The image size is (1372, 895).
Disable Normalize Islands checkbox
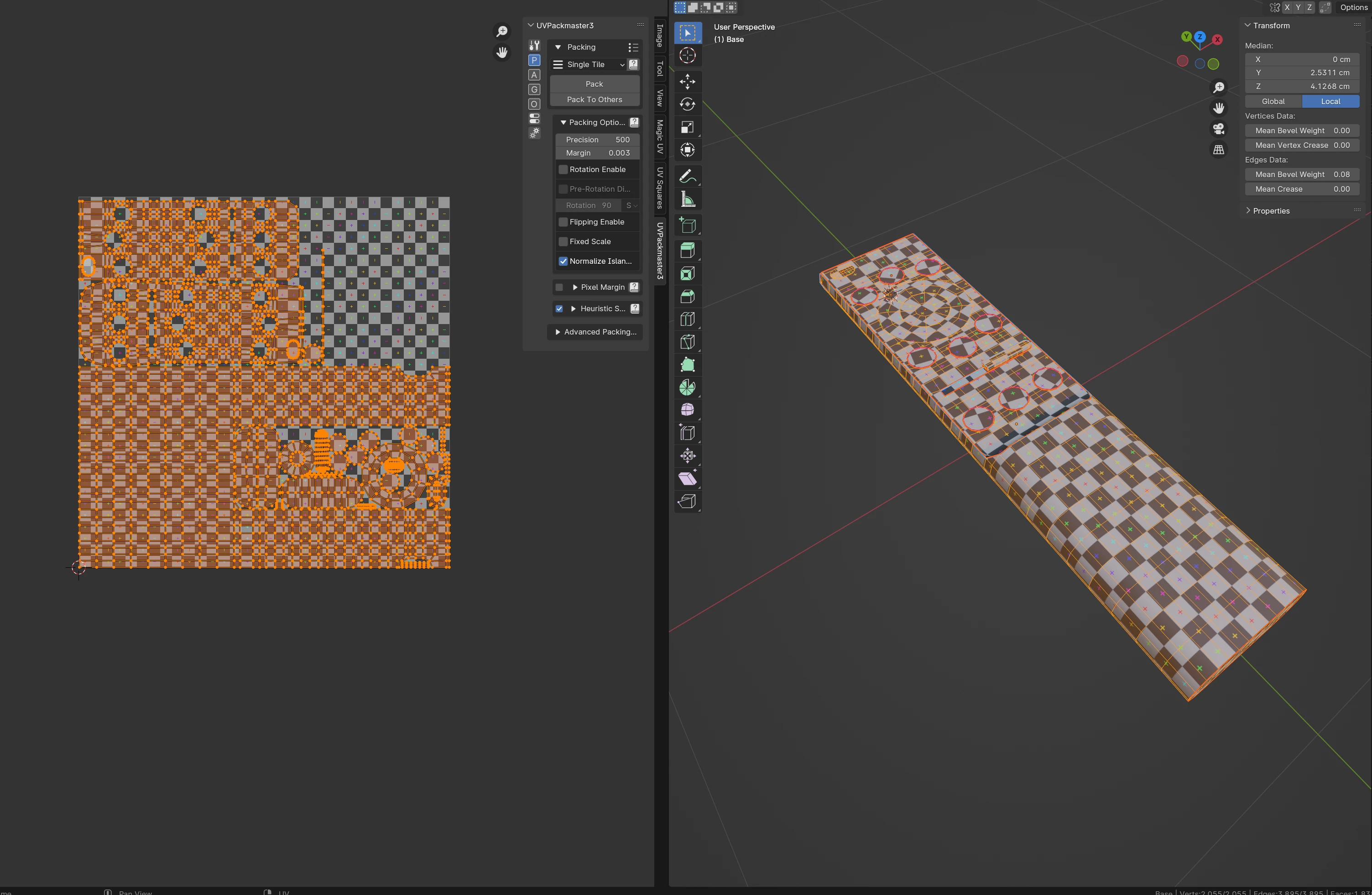(563, 261)
